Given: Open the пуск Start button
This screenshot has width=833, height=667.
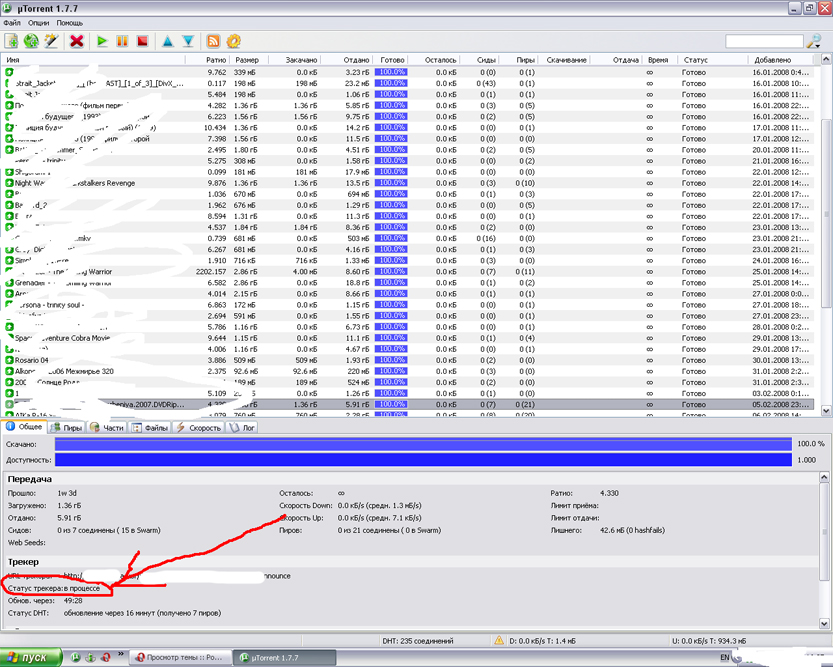Looking at the screenshot, I should coord(30,657).
